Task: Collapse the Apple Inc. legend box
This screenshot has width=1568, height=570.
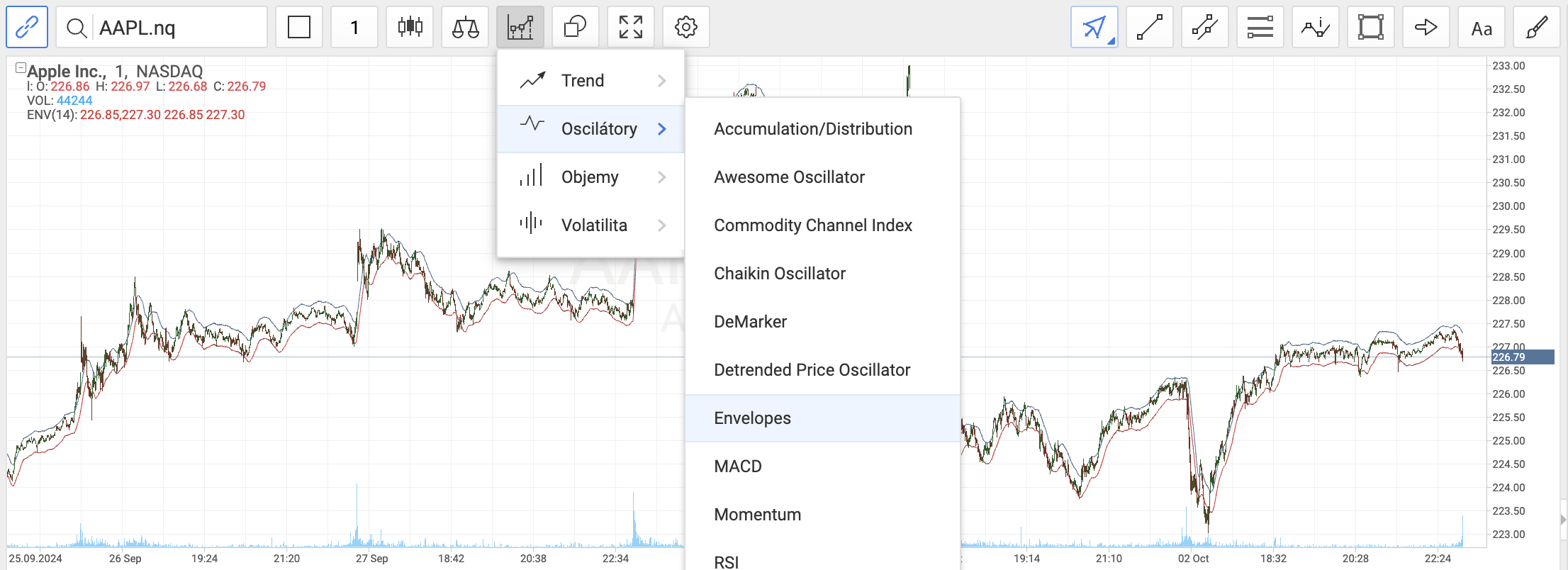Action: (x=21, y=68)
